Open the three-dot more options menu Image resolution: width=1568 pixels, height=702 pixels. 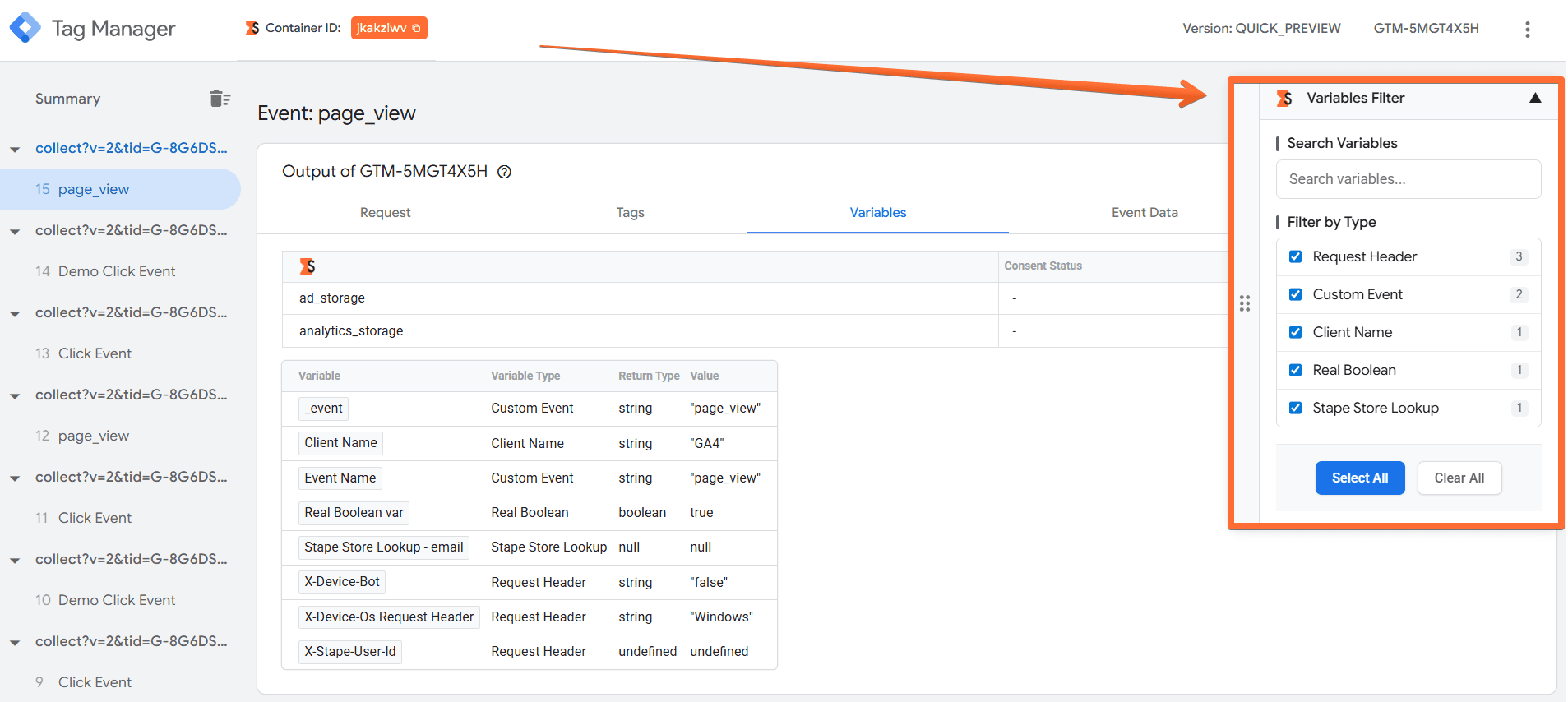pyautogui.click(x=1527, y=30)
